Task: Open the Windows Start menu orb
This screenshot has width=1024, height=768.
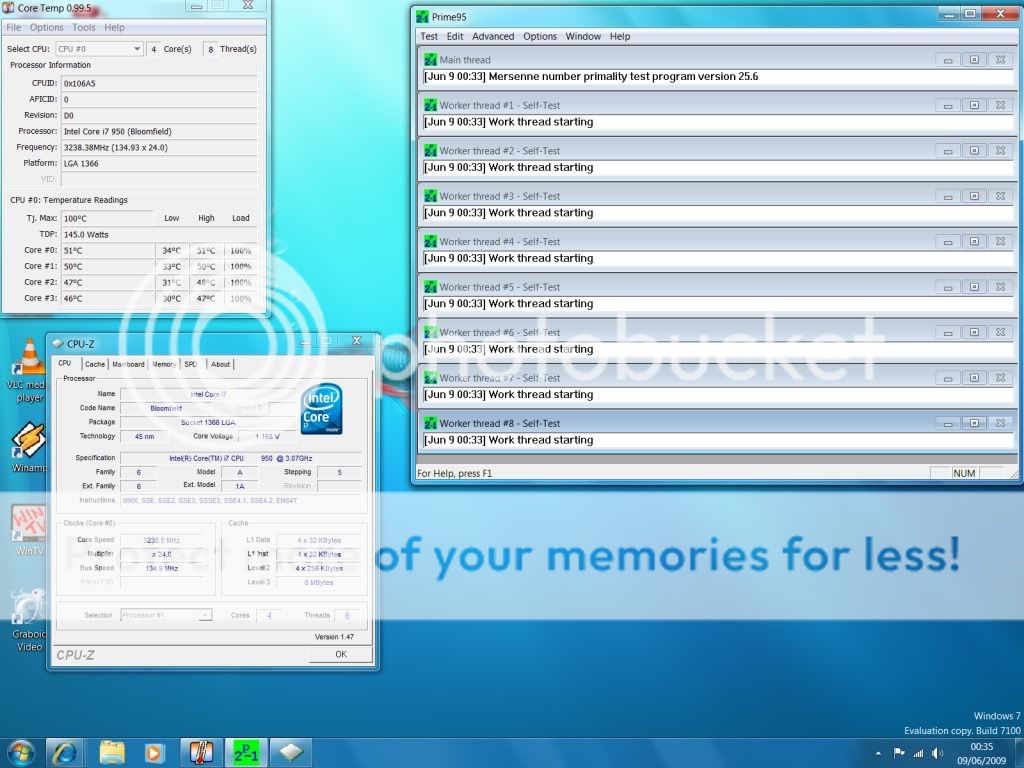Action: [20, 751]
